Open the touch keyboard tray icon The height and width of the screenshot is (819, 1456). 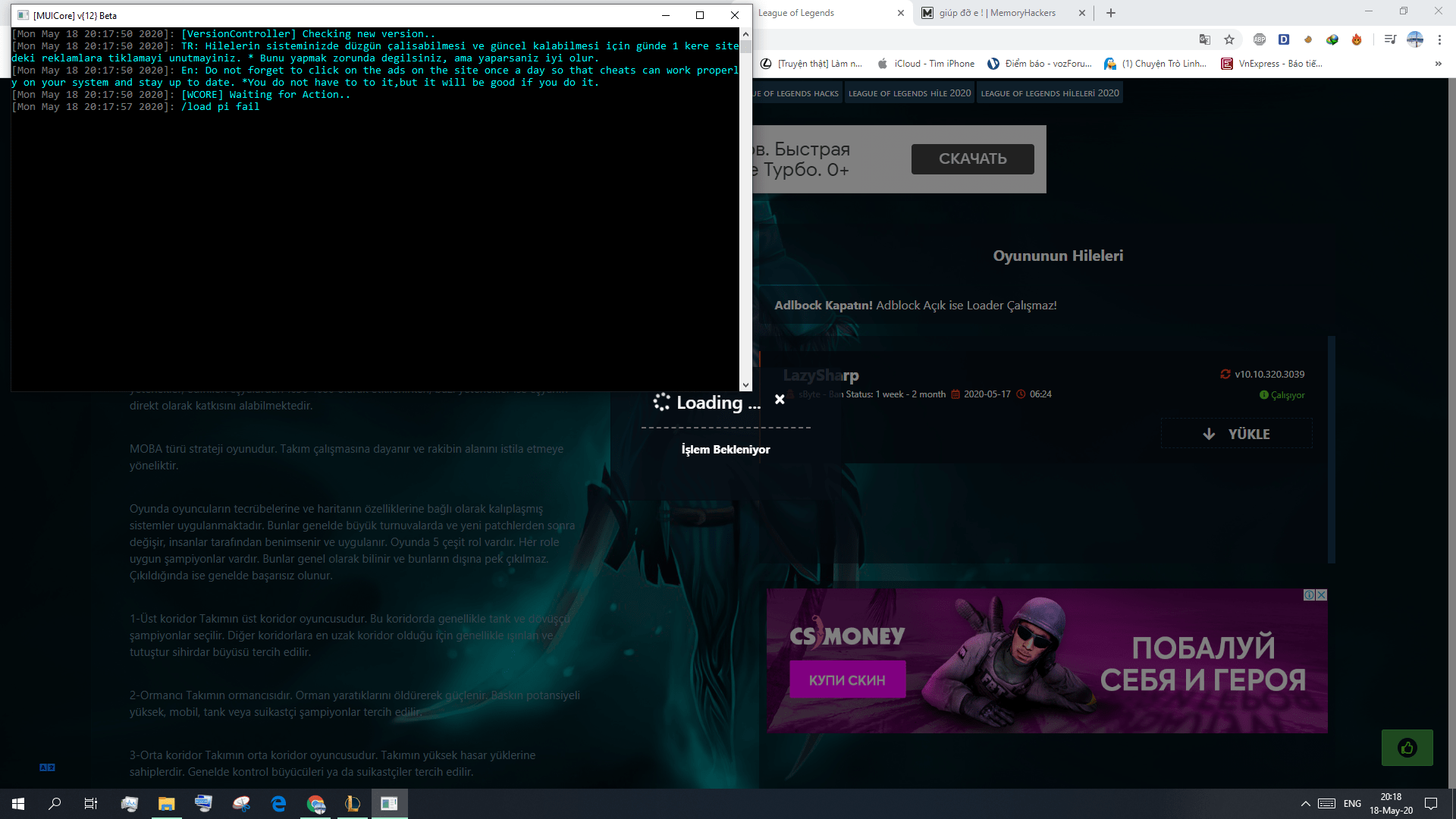(x=1327, y=804)
